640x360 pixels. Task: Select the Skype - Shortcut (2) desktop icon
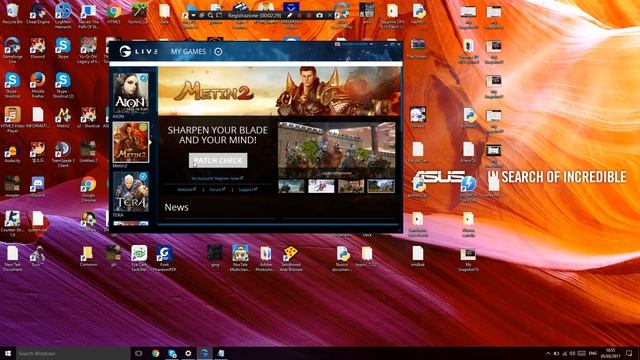coord(63,85)
